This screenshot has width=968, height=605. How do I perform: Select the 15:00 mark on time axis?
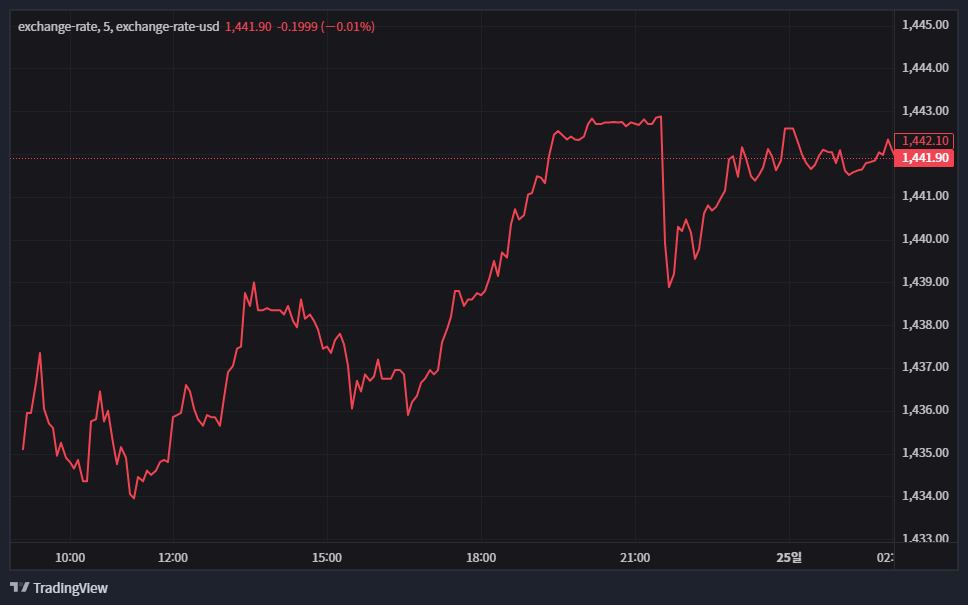tap(327, 557)
